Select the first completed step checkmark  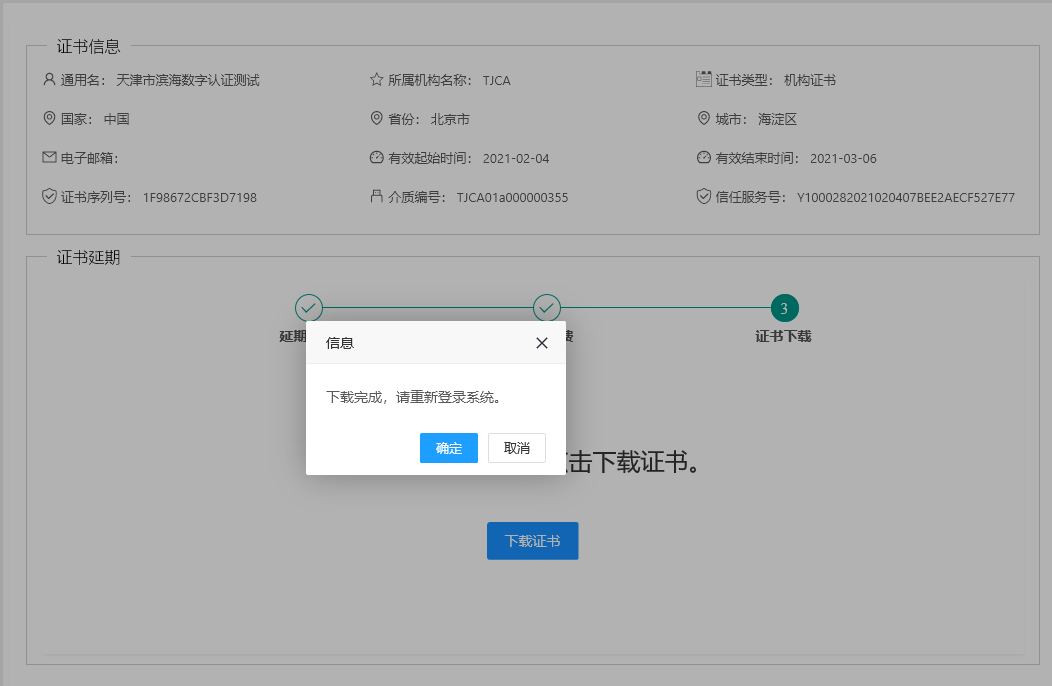click(308, 308)
